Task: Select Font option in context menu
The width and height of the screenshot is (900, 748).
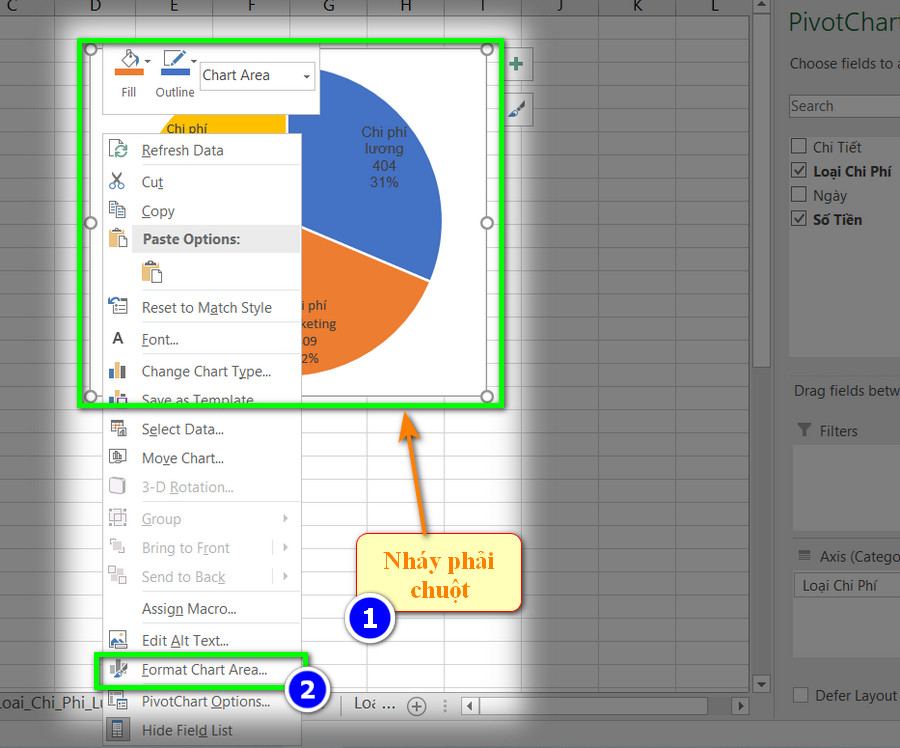Action: 160,340
